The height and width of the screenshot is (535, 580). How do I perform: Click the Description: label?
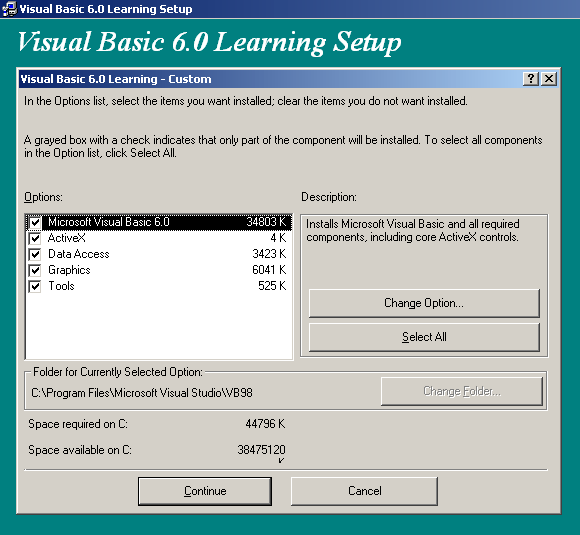coord(329,197)
